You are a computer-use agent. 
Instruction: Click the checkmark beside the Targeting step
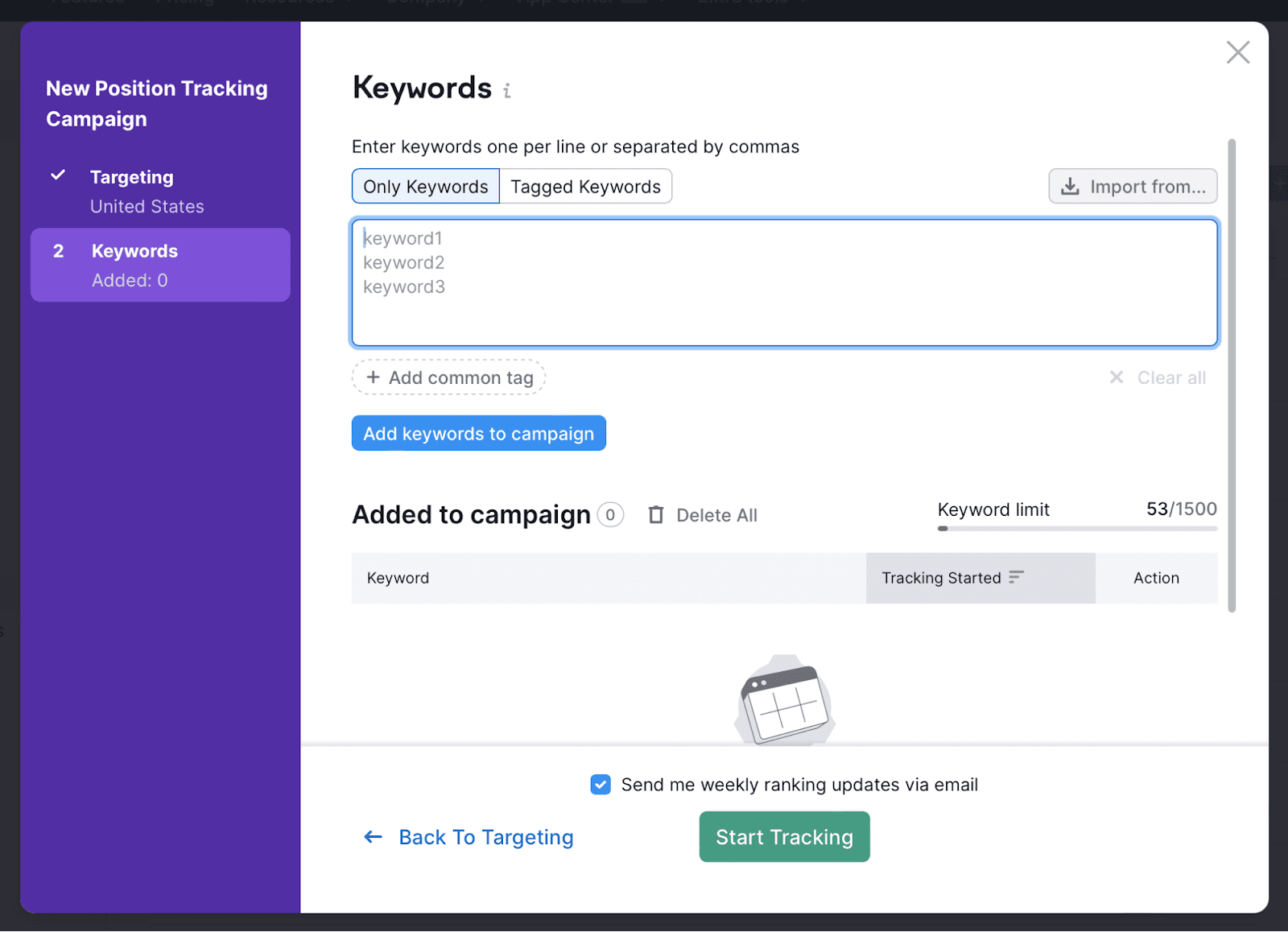pos(58,175)
